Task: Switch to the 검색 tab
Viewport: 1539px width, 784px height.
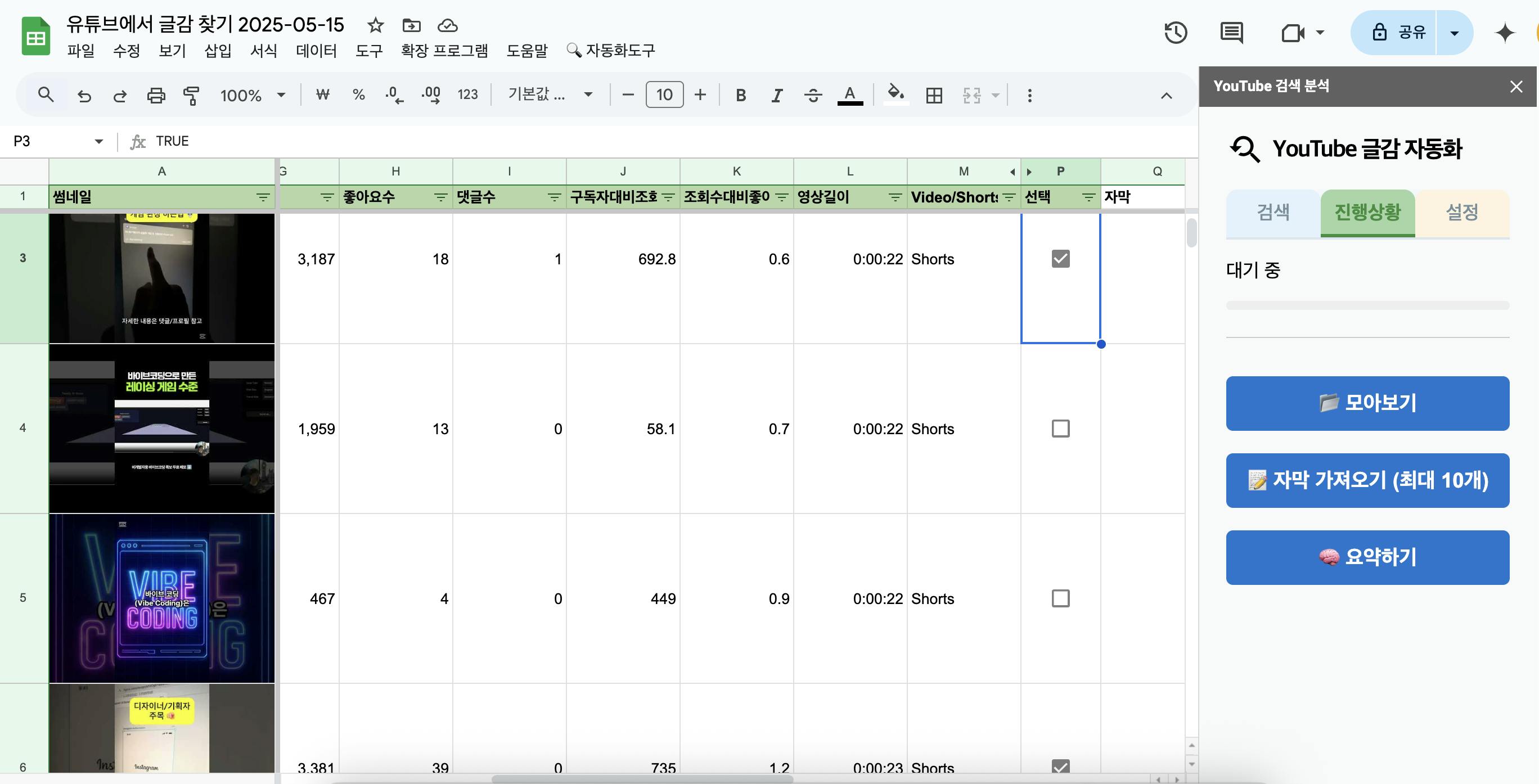Action: click(x=1273, y=213)
